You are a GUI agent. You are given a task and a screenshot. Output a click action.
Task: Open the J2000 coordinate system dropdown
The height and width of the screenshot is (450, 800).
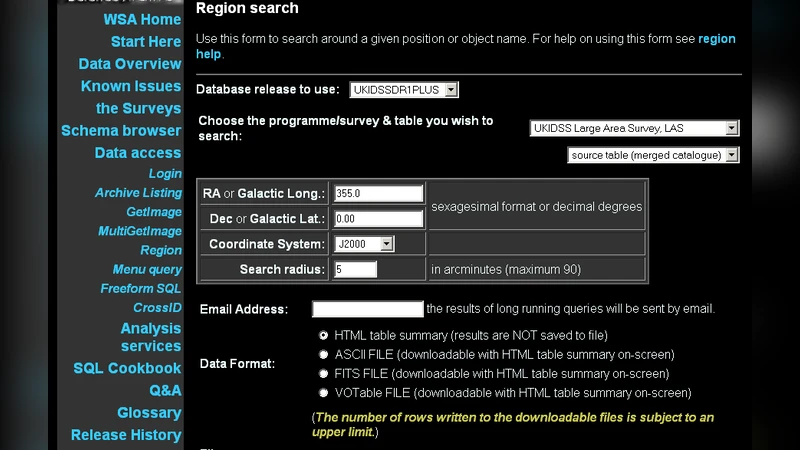(x=365, y=244)
